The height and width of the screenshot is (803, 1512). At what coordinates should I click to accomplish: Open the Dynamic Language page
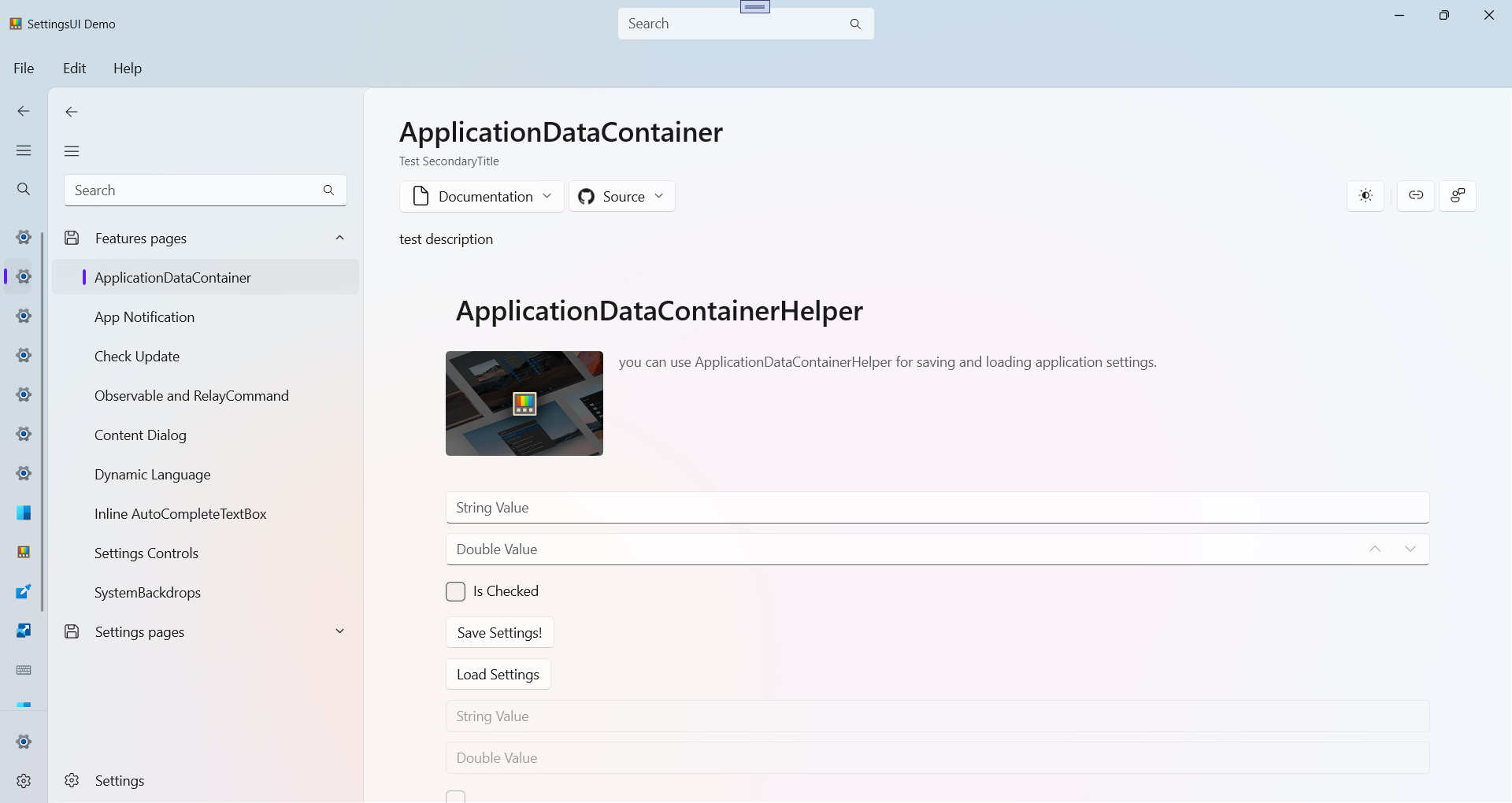(x=206, y=474)
